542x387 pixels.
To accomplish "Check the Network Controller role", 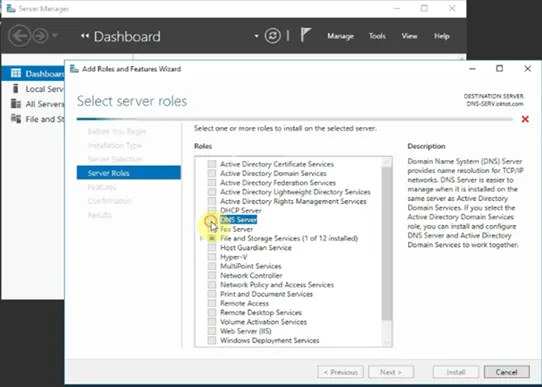I will [212, 275].
